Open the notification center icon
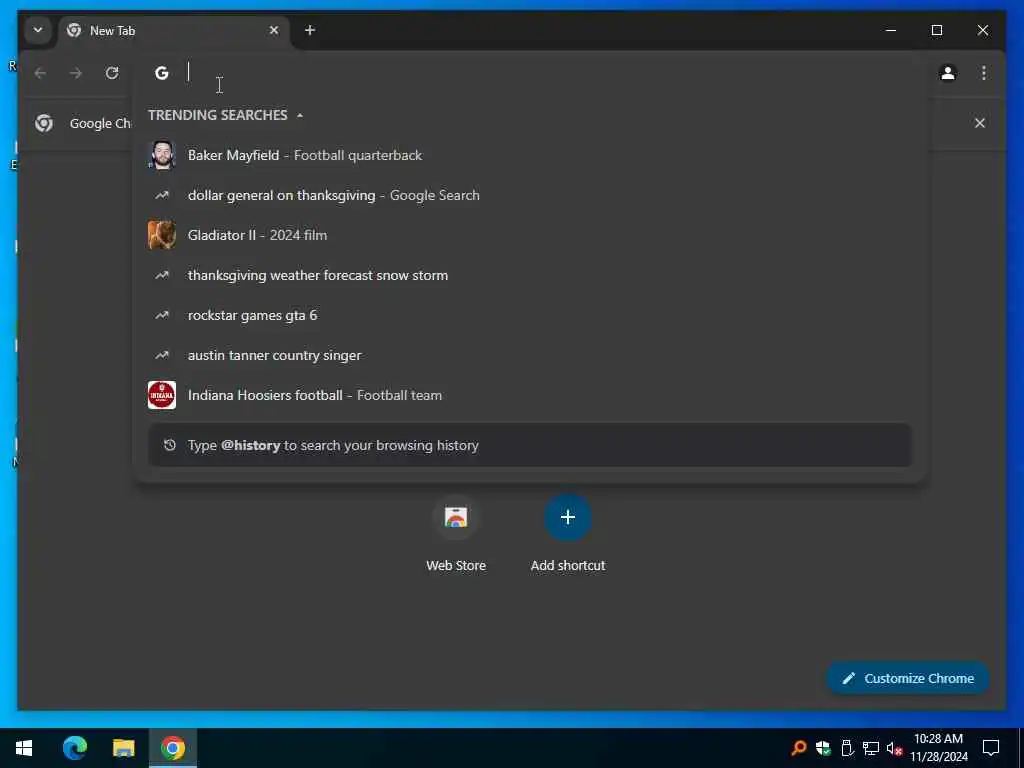Screen dimensions: 1024x768 click(x=991, y=748)
